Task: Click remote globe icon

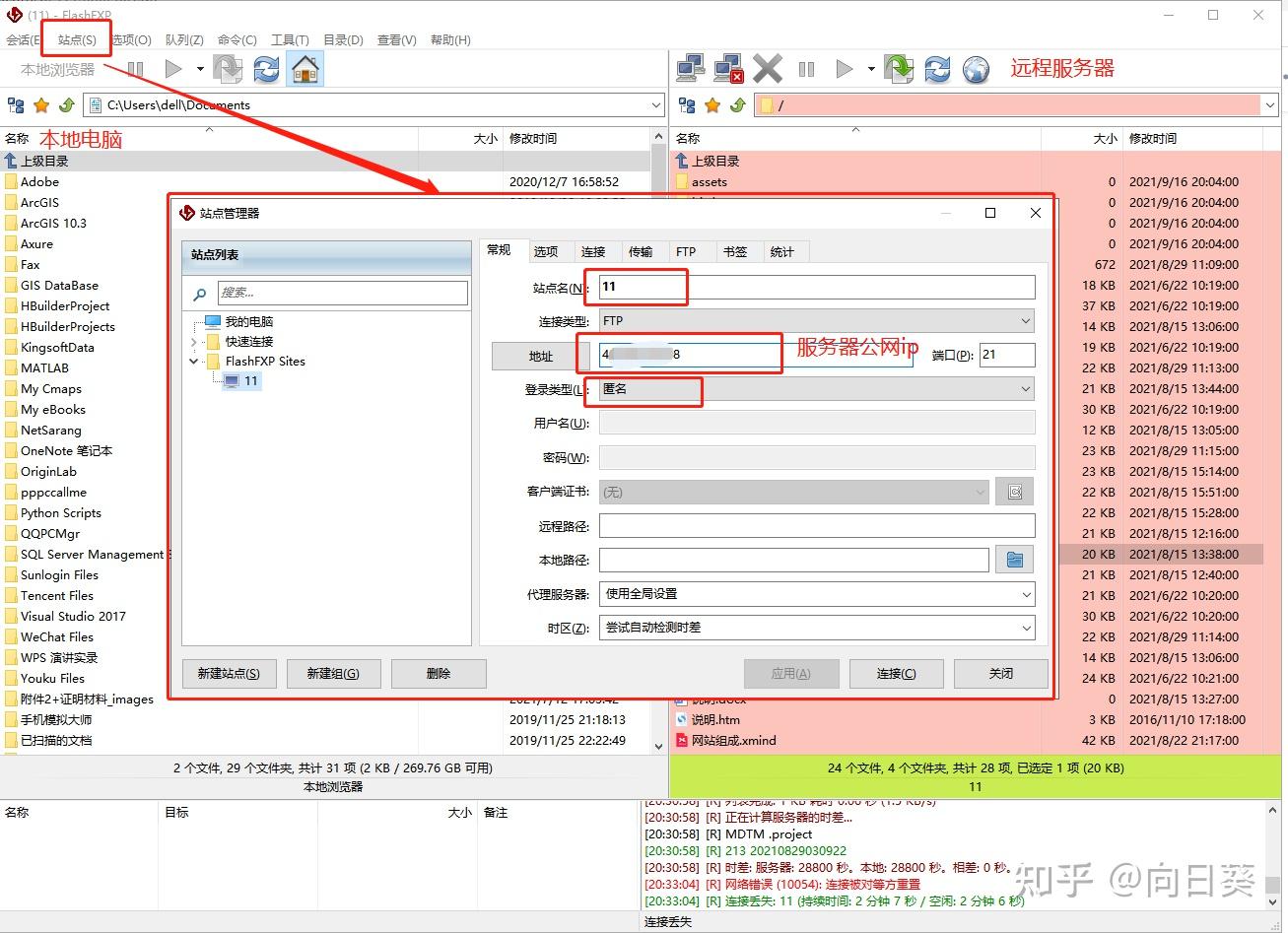Action: point(976,69)
